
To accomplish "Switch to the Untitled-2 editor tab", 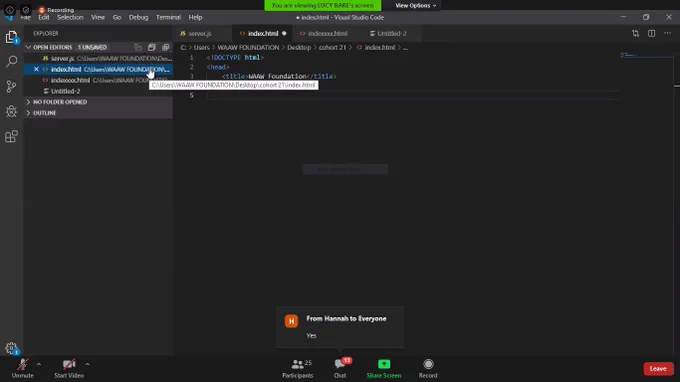I will click(x=392, y=33).
